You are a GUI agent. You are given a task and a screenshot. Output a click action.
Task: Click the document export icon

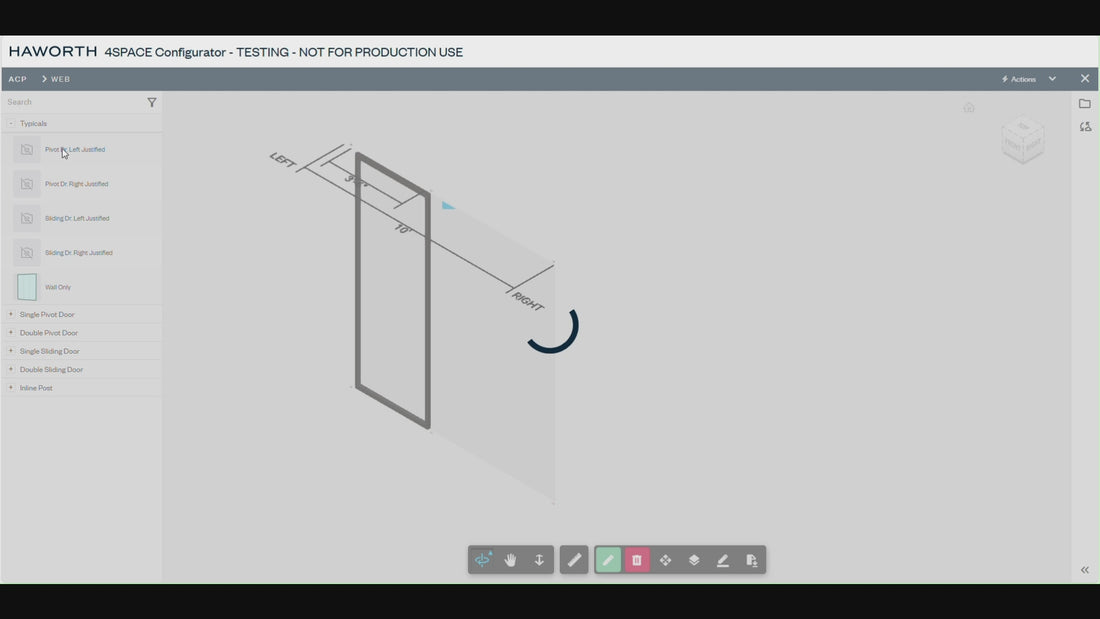(x=752, y=560)
